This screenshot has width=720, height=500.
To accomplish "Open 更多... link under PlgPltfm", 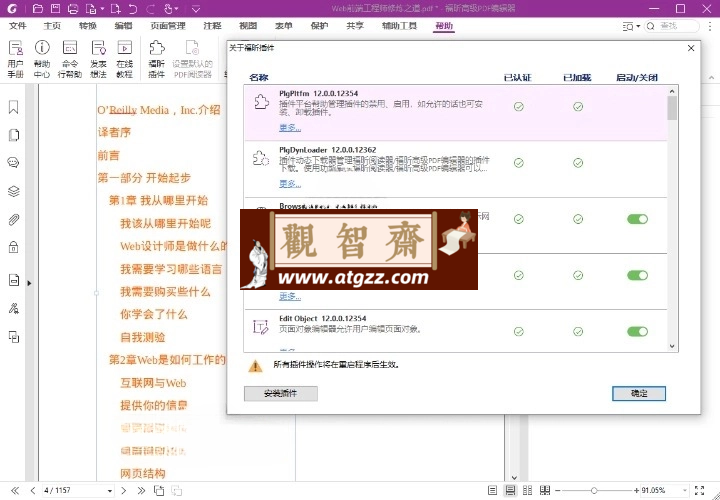I will (x=290, y=128).
